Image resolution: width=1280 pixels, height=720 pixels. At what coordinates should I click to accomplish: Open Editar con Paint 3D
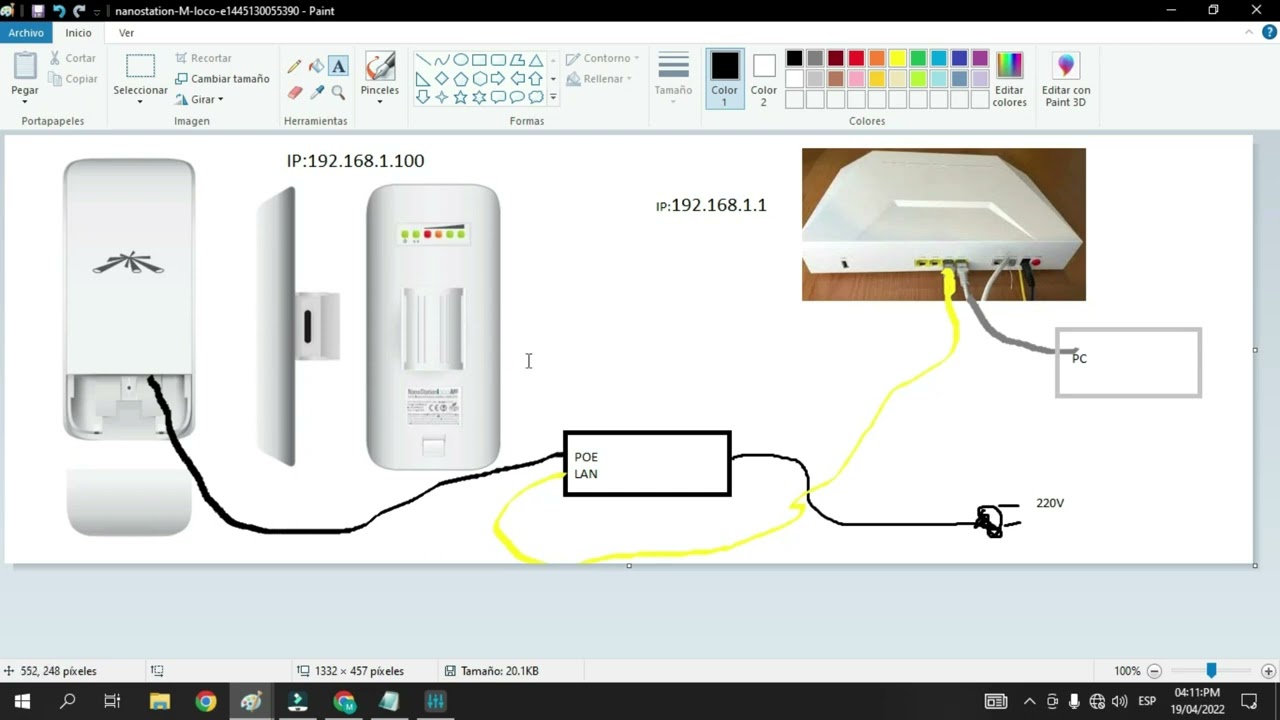1066,80
